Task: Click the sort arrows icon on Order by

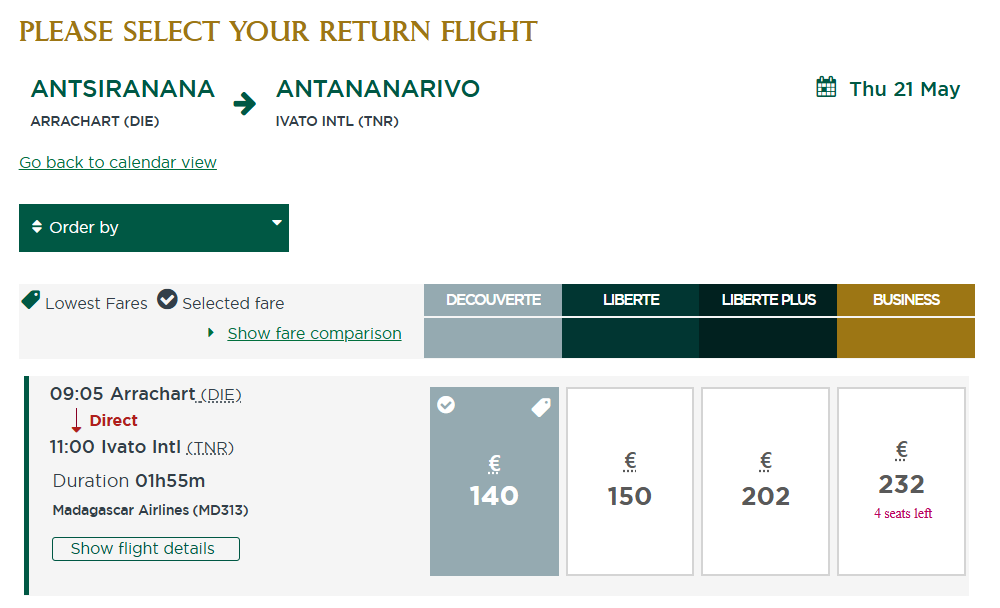Action: tap(37, 226)
